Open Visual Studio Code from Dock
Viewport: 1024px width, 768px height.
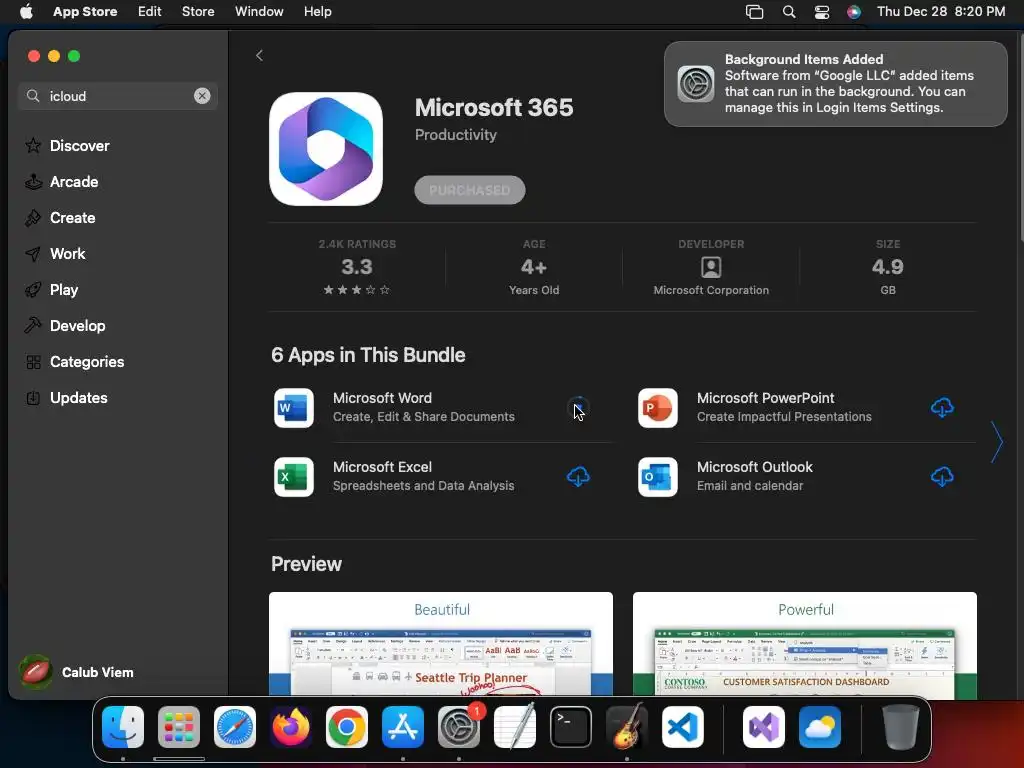coord(683,727)
